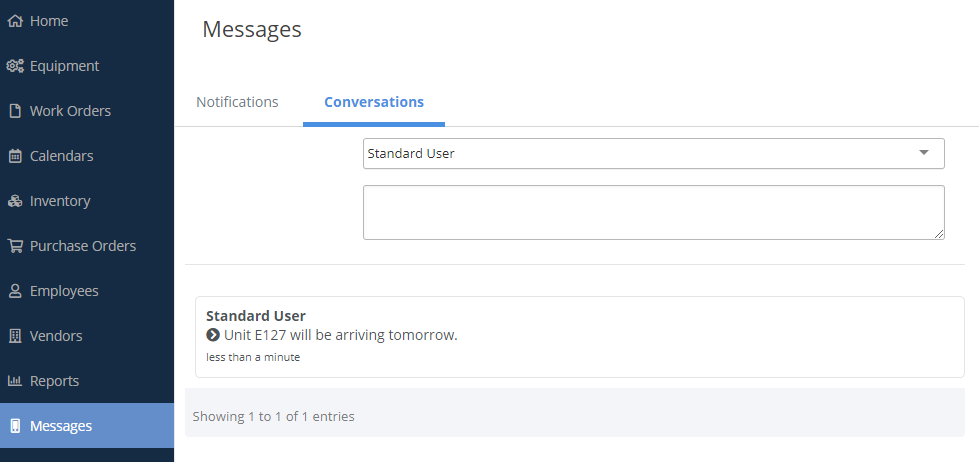Click the Vendors building icon

click(15, 336)
